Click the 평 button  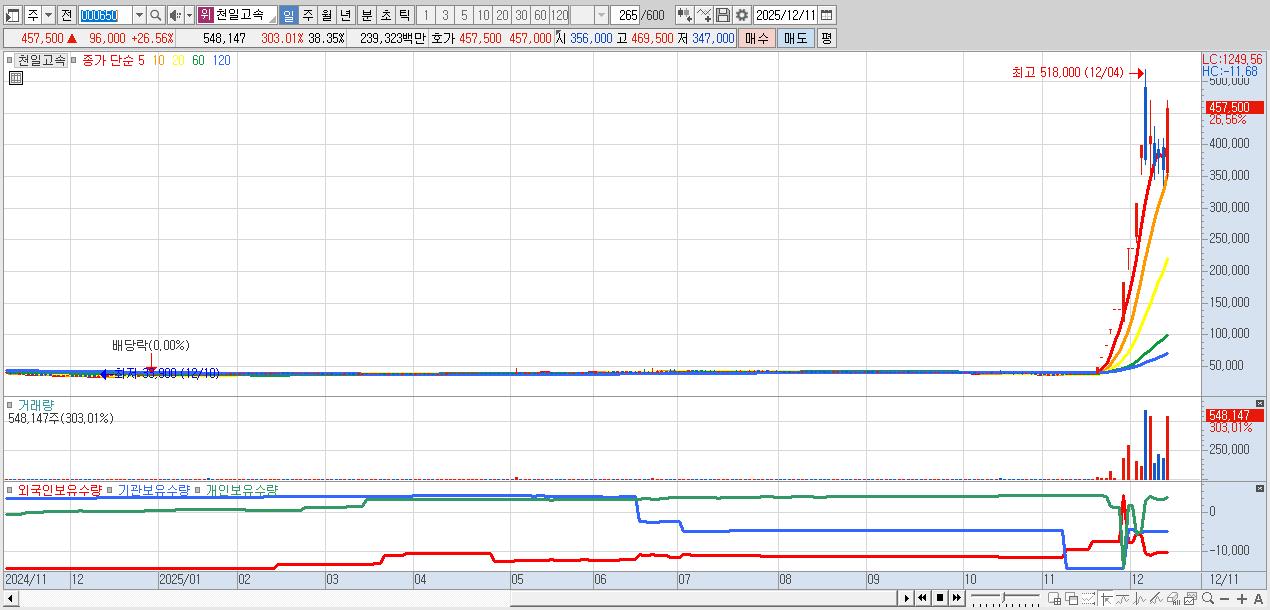coord(826,38)
